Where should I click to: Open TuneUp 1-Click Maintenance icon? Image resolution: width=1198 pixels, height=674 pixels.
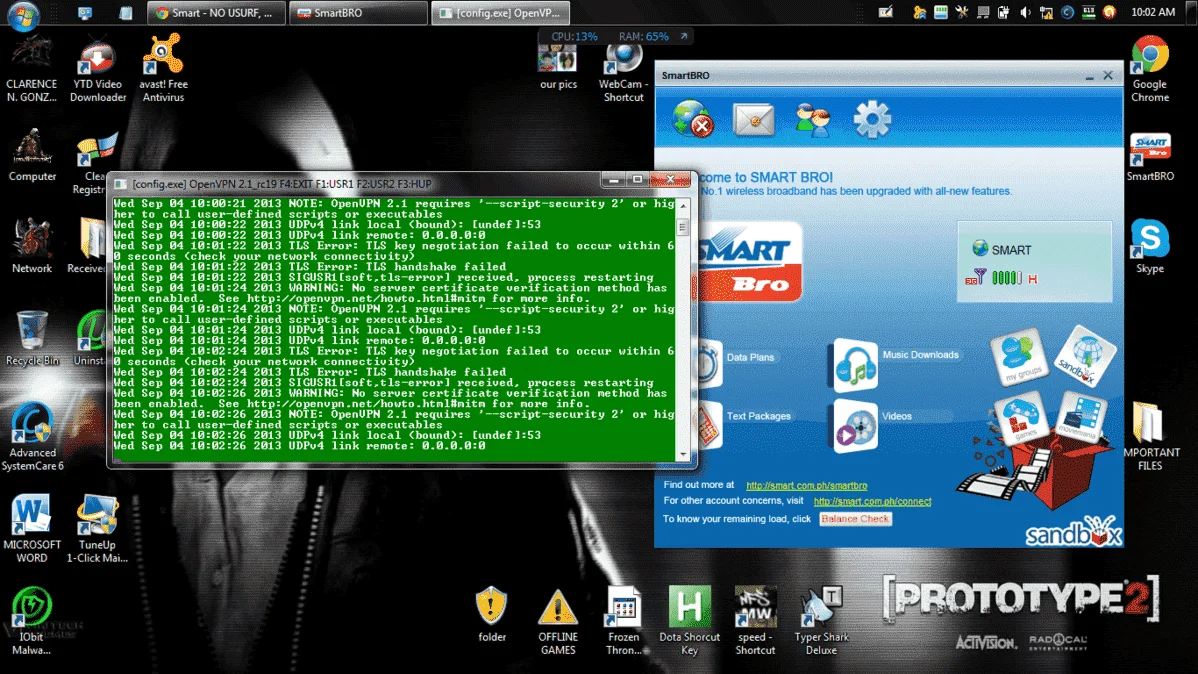97,529
